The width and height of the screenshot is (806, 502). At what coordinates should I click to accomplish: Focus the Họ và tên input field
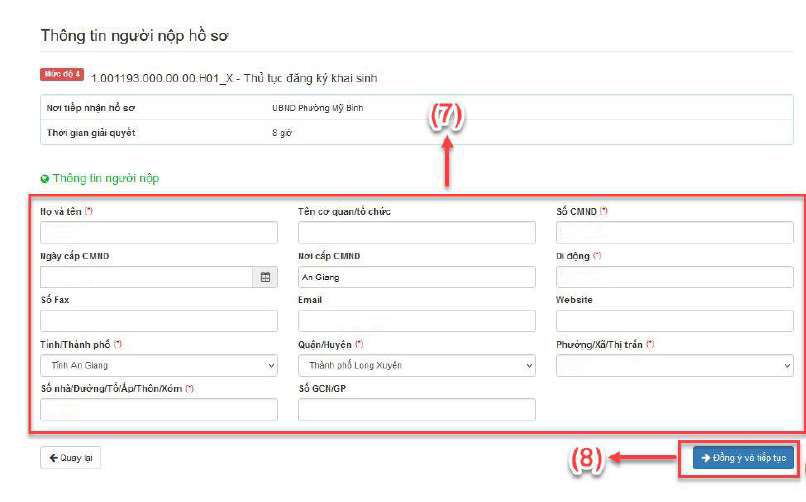(x=158, y=233)
